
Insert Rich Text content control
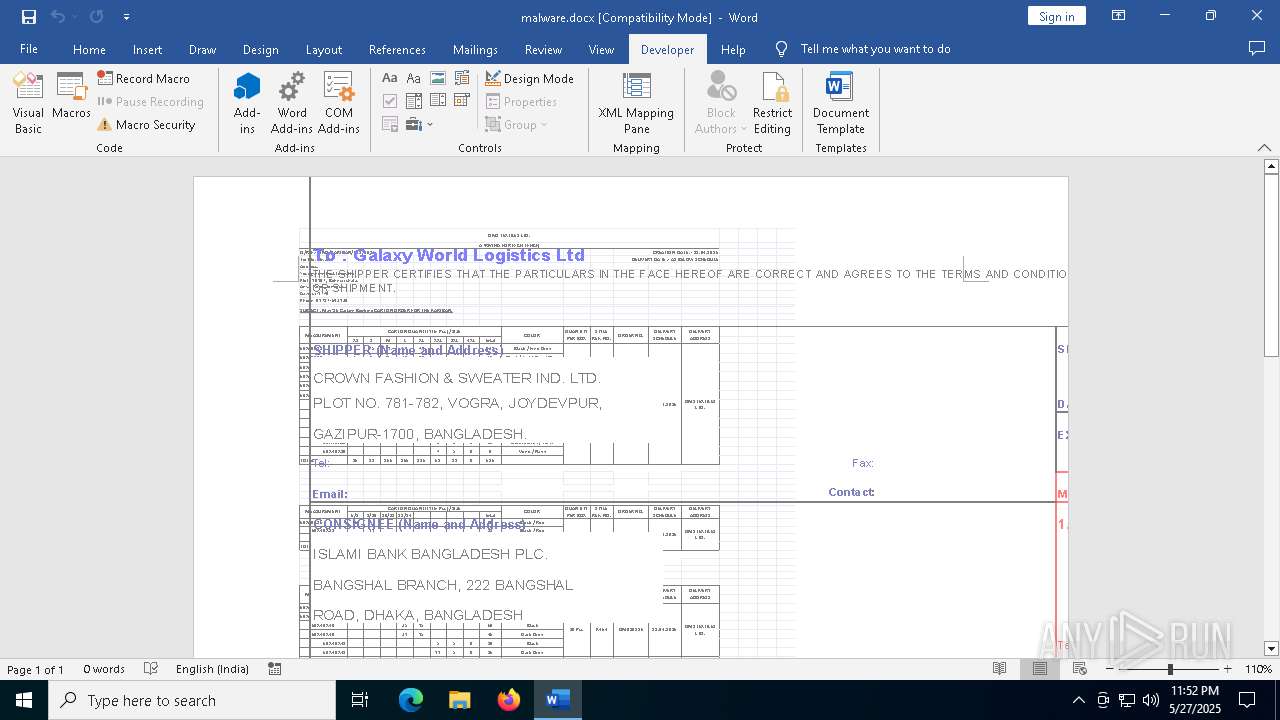tap(390, 78)
